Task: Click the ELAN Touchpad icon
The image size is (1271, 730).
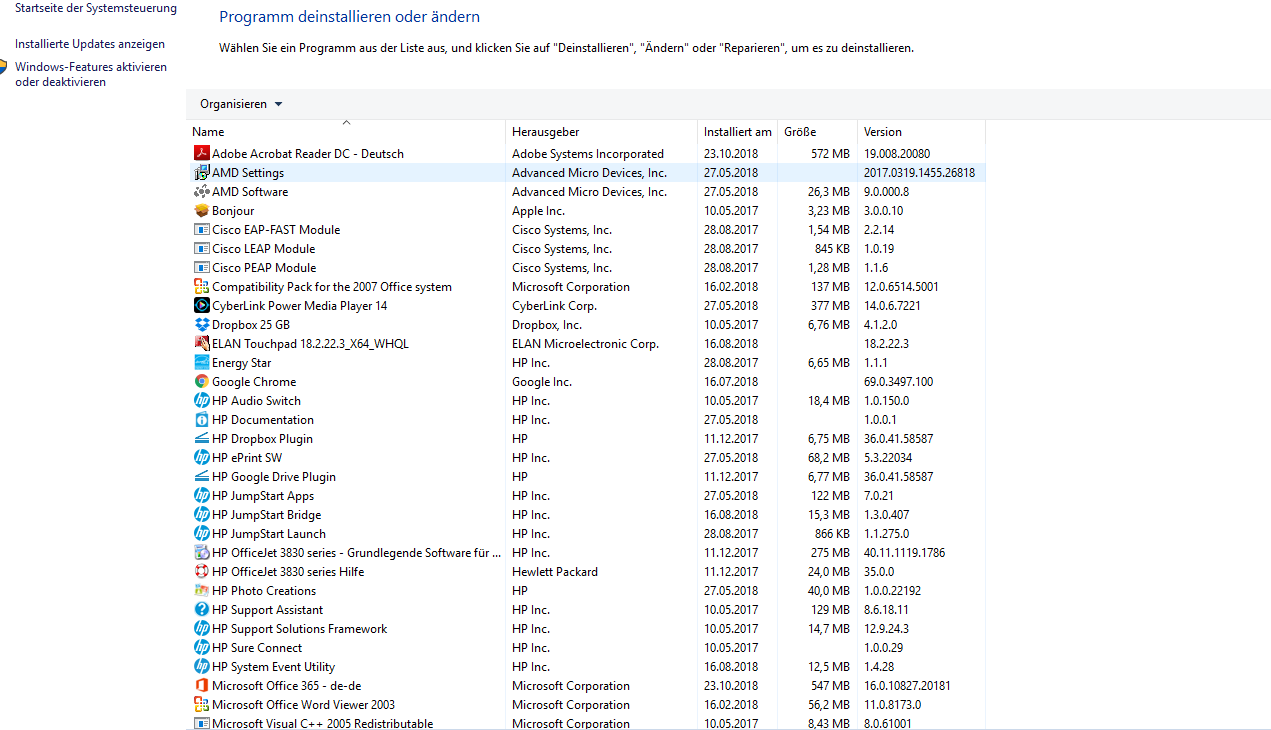Action: click(201, 344)
